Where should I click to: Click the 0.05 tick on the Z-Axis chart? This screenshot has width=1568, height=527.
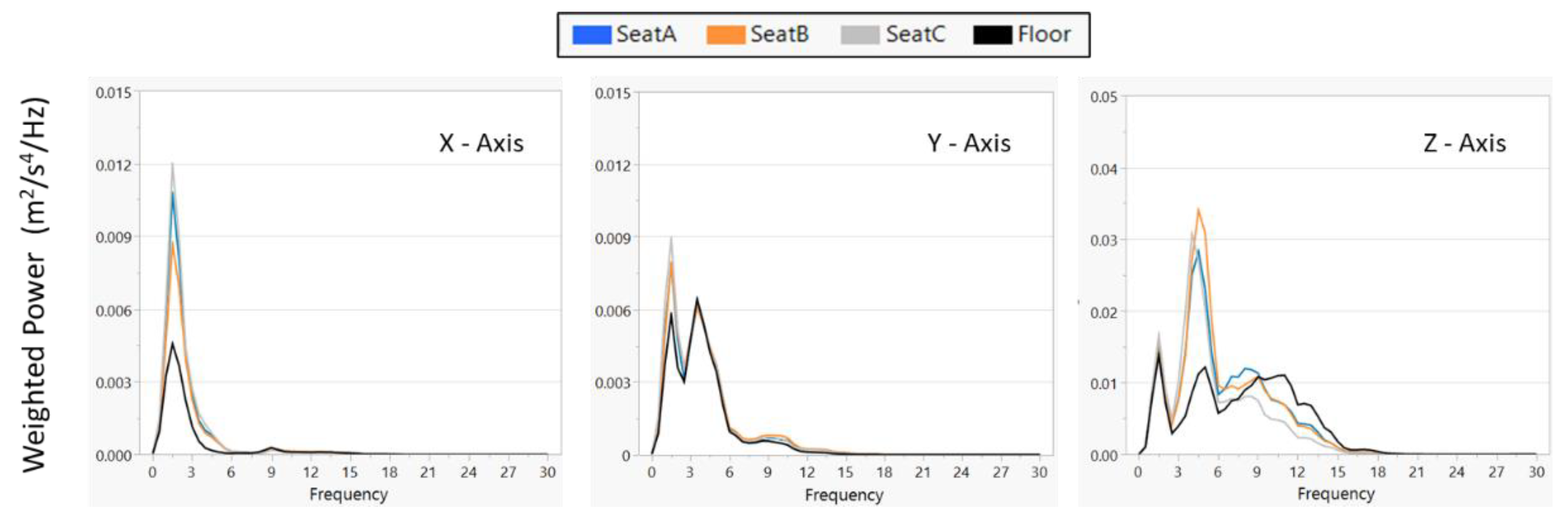pos(1104,98)
